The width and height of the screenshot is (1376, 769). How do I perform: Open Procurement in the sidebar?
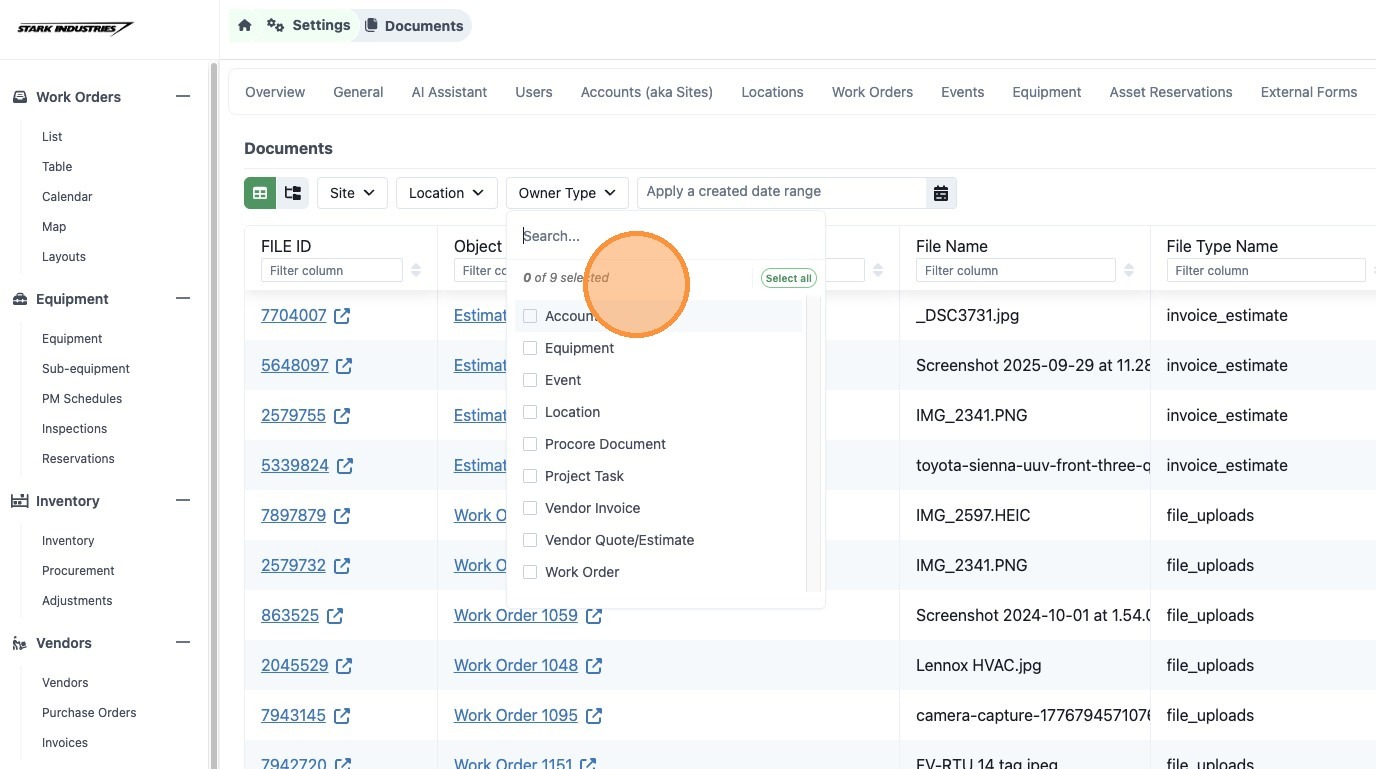[78, 571]
